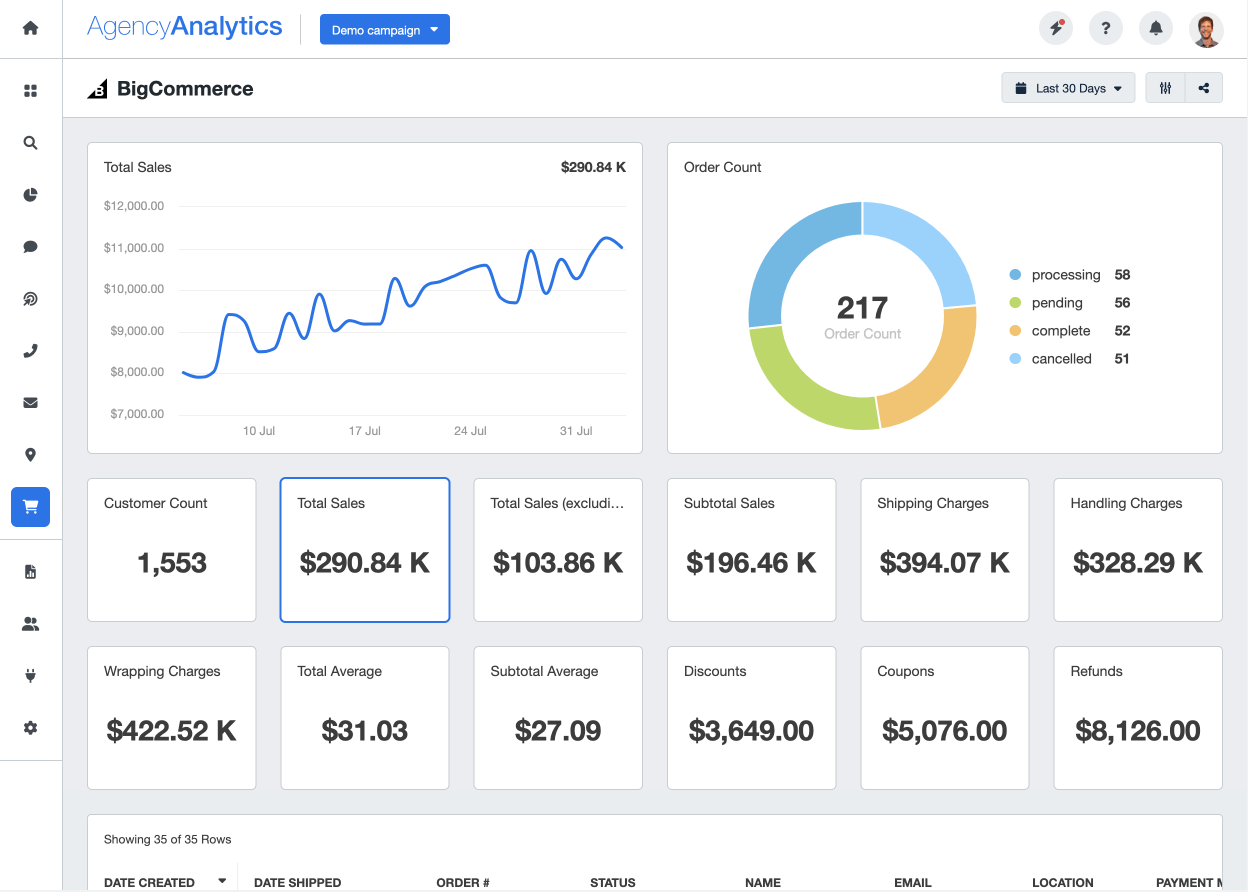Click the LOCATION column header
1248x892 pixels.
tap(1063, 883)
